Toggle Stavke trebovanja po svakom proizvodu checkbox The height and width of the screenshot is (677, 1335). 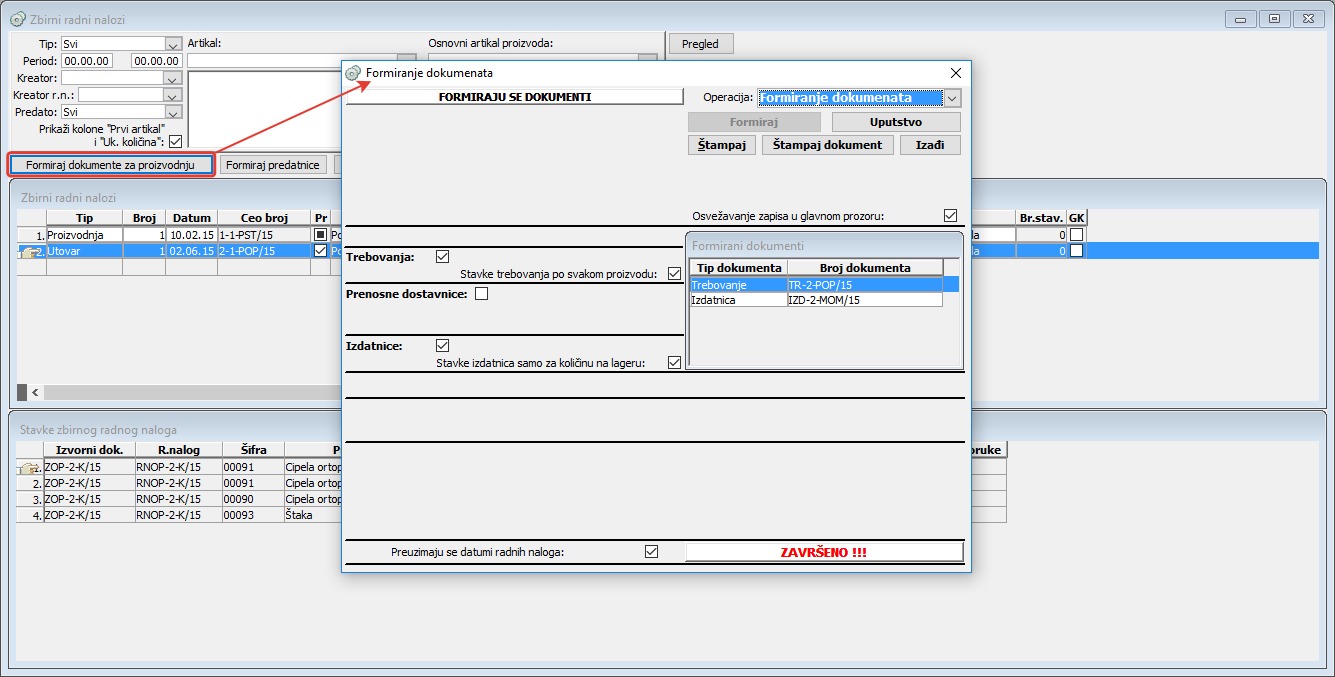point(674,274)
